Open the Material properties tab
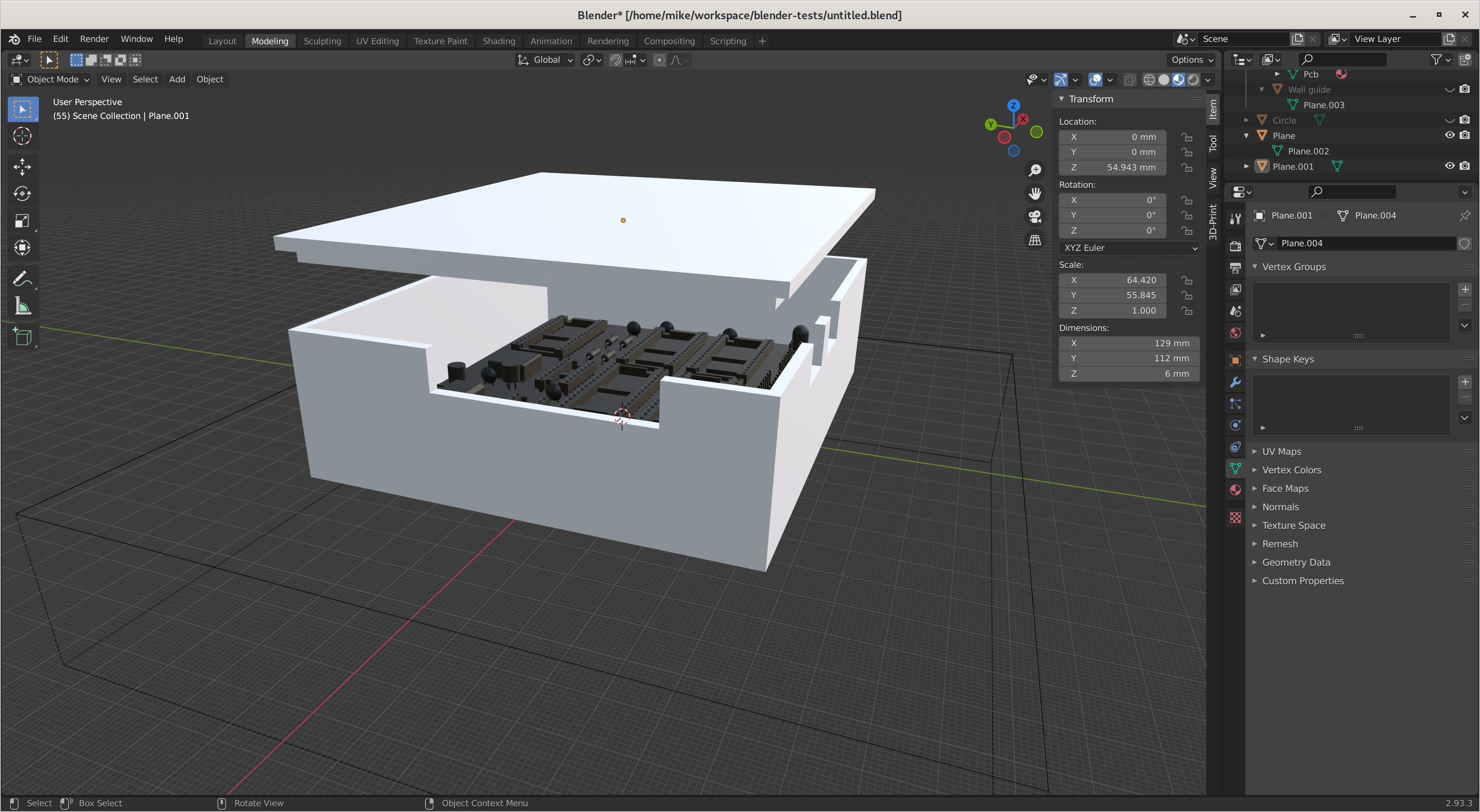The height and width of the screenshot is (812, 1480). pyautogui.click(x=1235, y=490)
